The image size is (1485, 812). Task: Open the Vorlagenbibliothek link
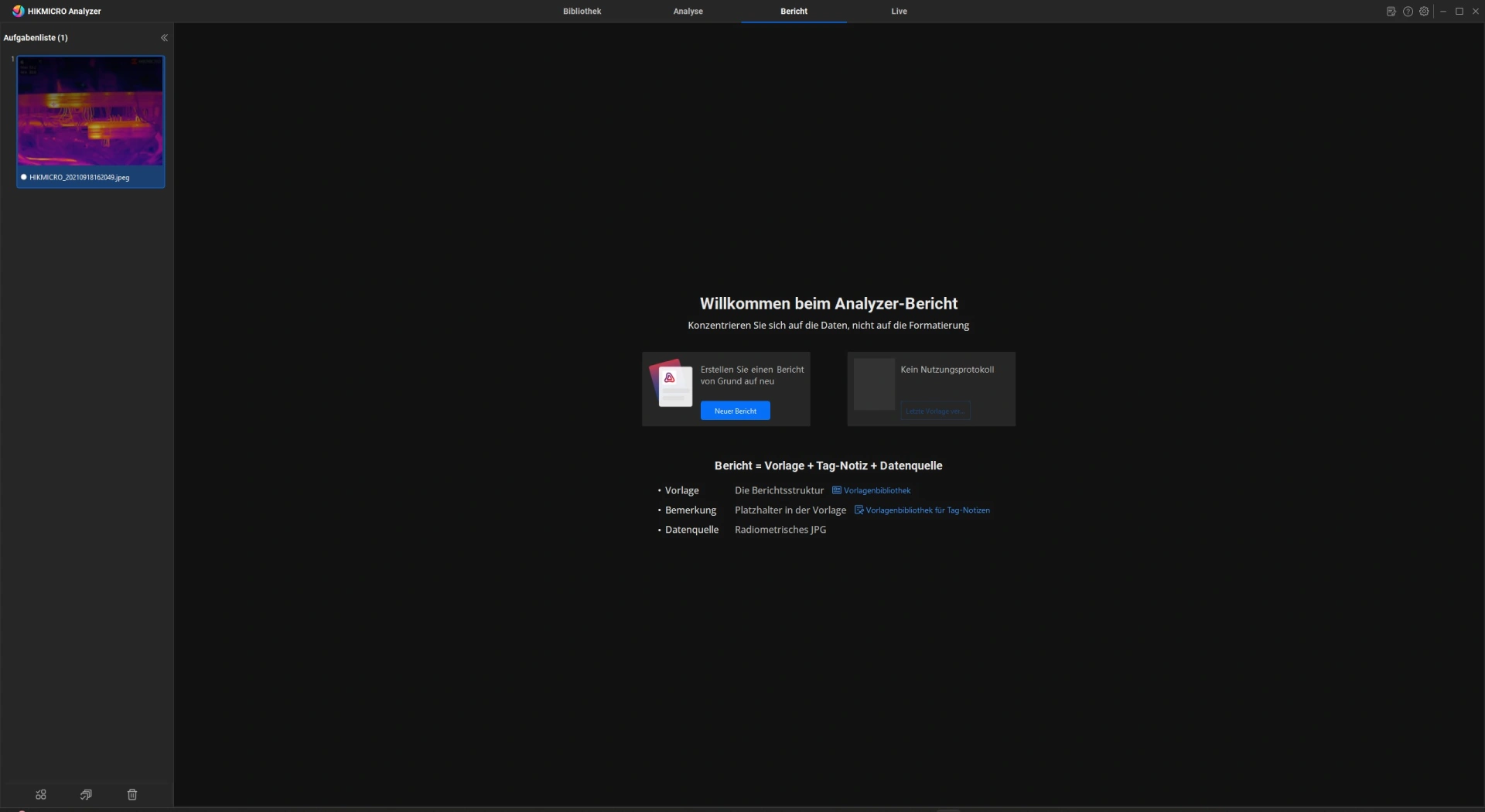point(876,490)
